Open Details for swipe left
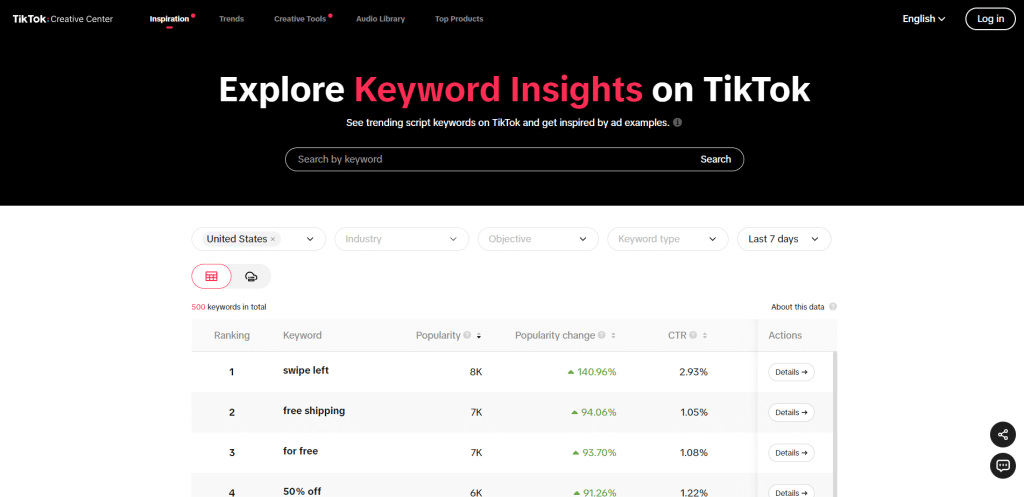Image resolution: width=1024 pixels, height=497 pixels. click(x=791, y=372)
